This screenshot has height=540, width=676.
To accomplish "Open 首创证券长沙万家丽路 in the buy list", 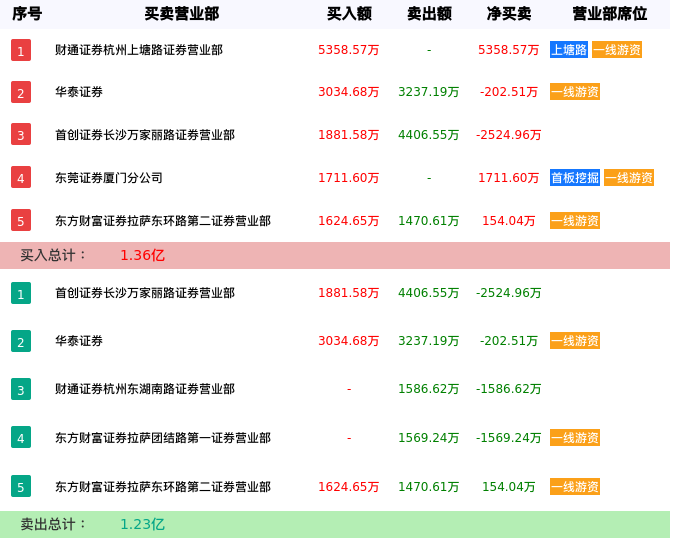I will coord(145,135).
